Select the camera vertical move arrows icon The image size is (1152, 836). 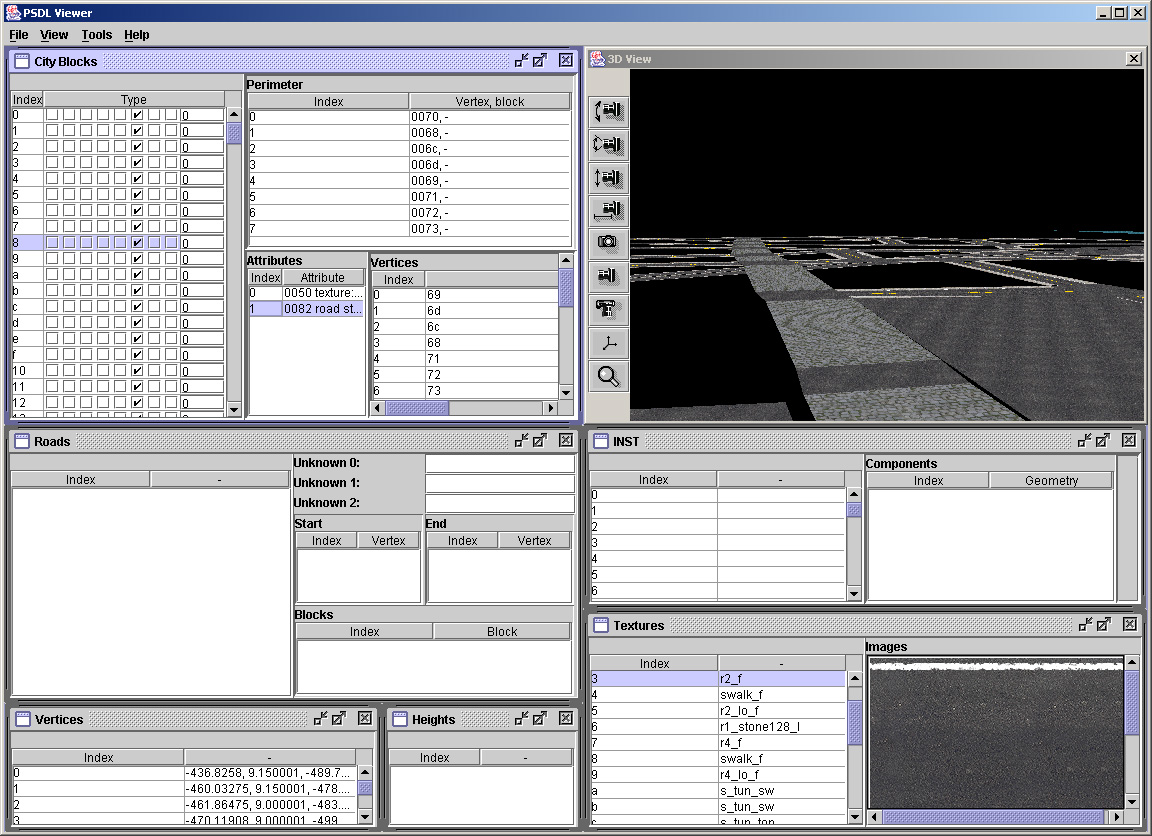pos(608,179)
